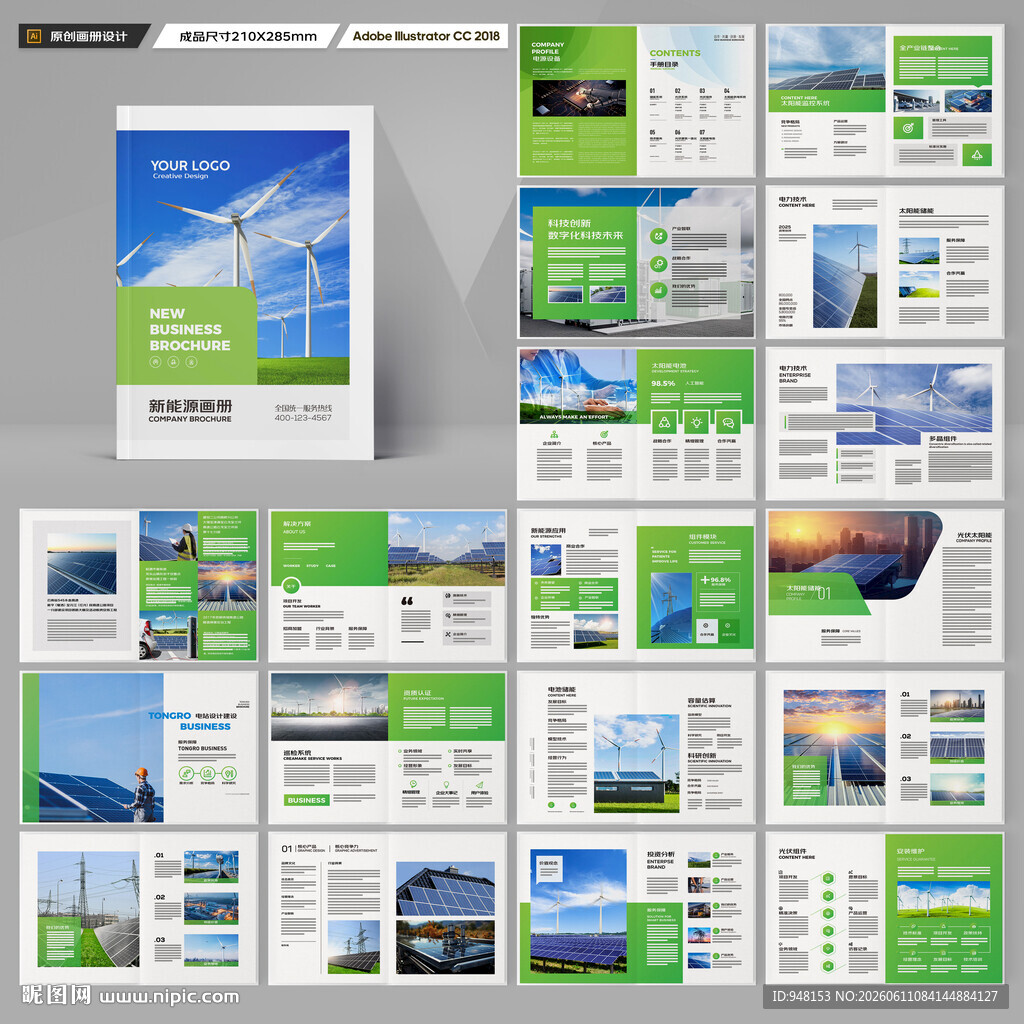This screenshot has height=1024, width=1024.
Task: Click the large quotation mark icon
Action: click(407, 601)
